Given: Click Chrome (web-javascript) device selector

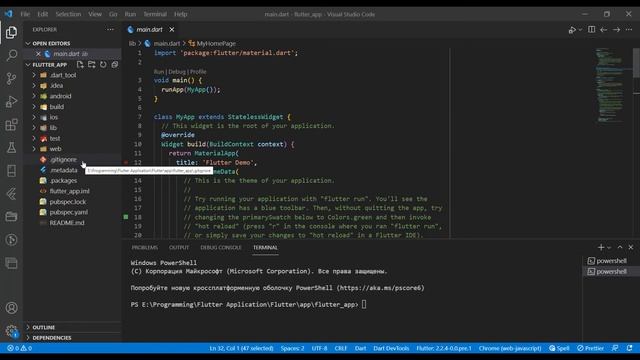Looking at the screenshot, I should point(510,348).
